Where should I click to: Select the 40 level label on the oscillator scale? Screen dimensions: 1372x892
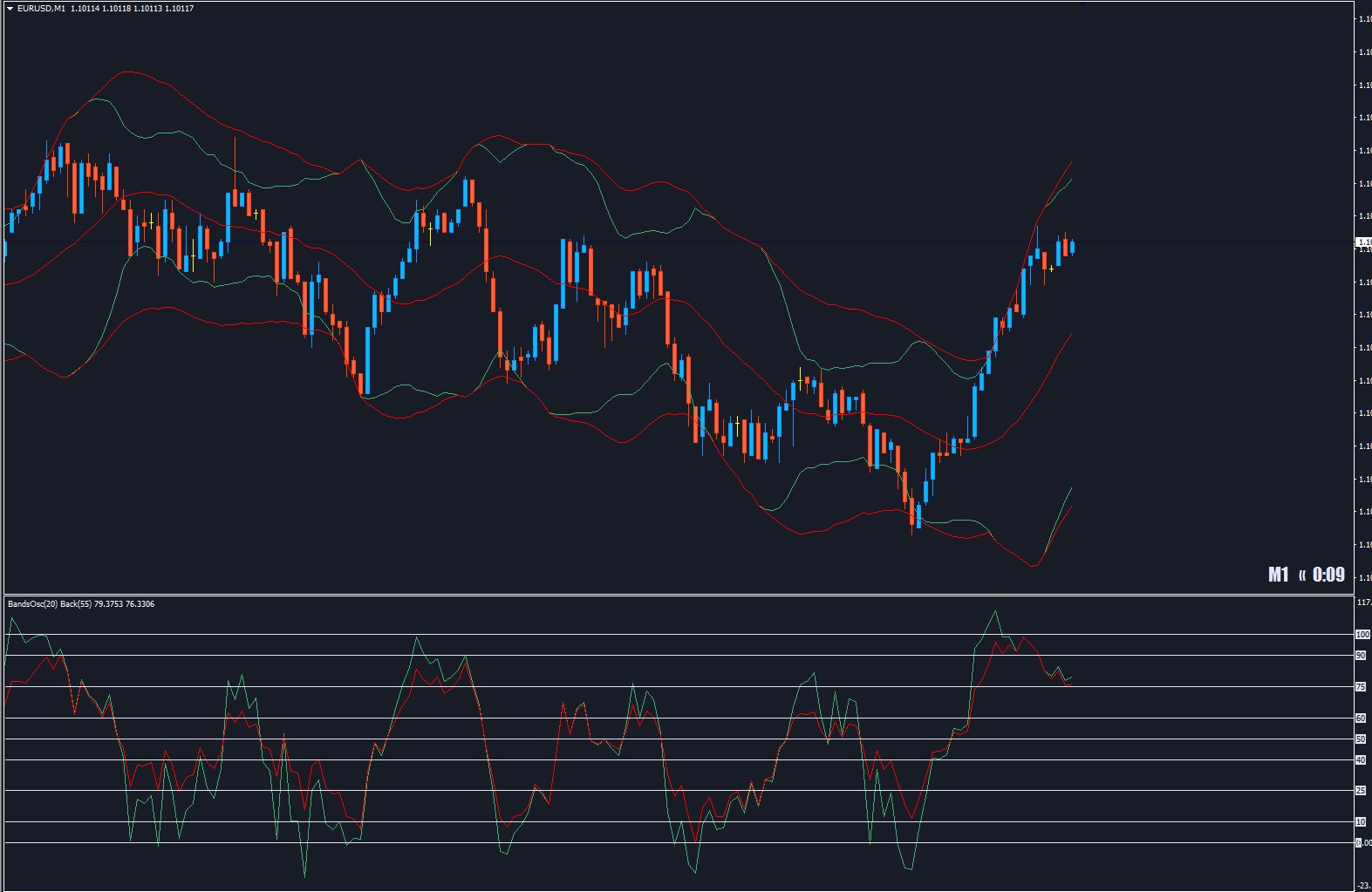(x=1361, y=760)
